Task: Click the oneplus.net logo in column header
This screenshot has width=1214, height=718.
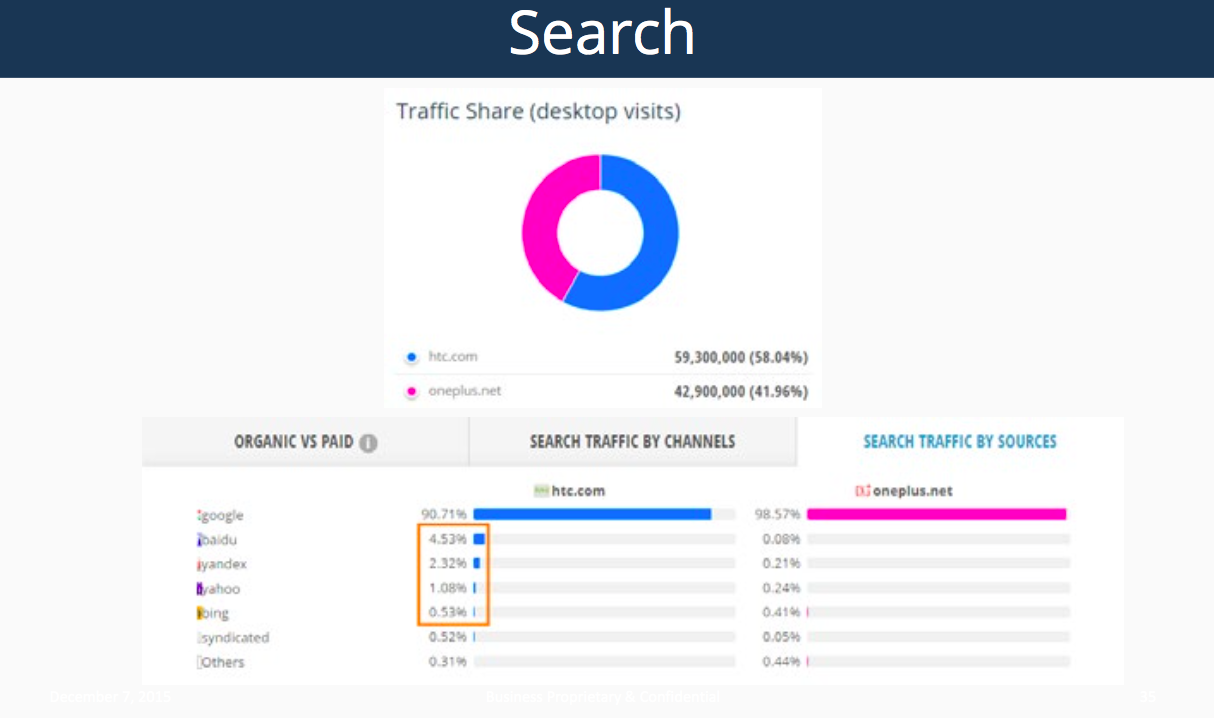Action: (x=863, y=491)
